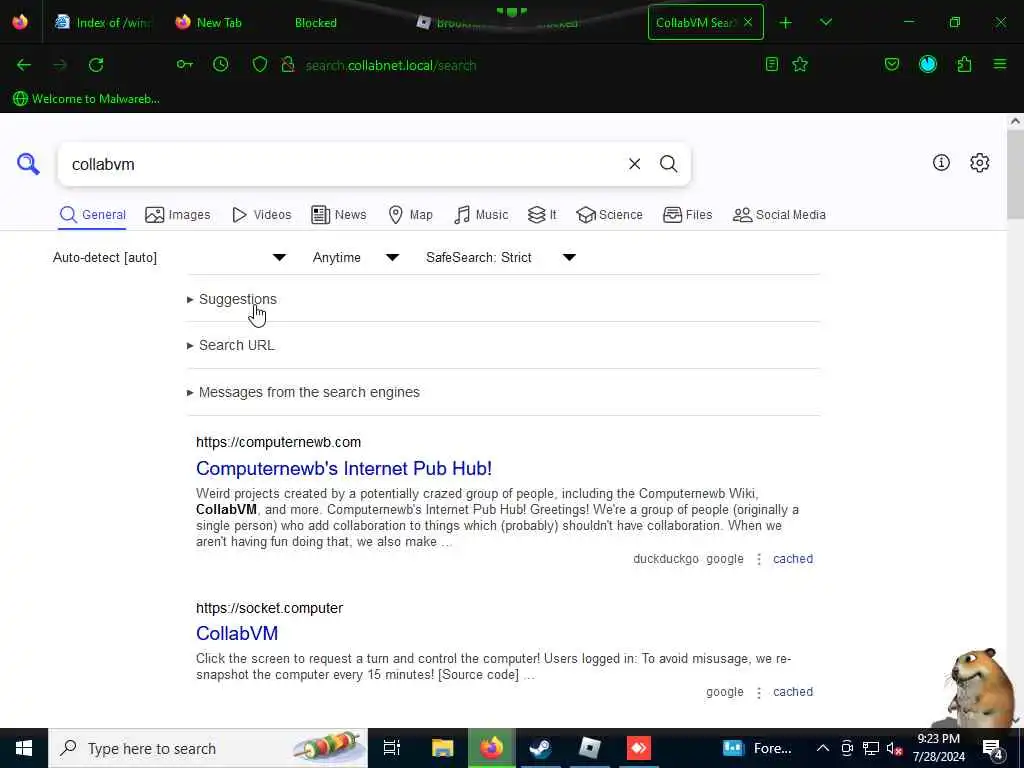
Task: Open history clock icon in toolbar
Action: click(221, 64)
